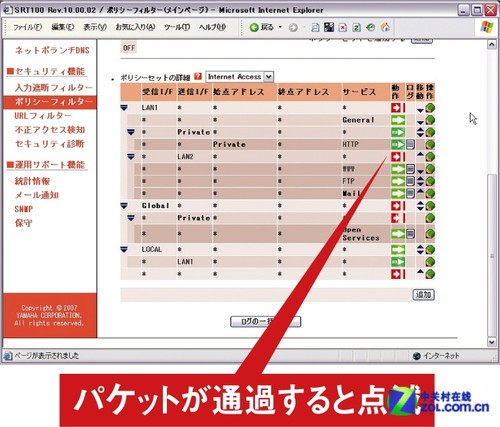This screenshot has width=500, height=427.
Task: Open the 表示(V) menu
Action: [95, 27]
